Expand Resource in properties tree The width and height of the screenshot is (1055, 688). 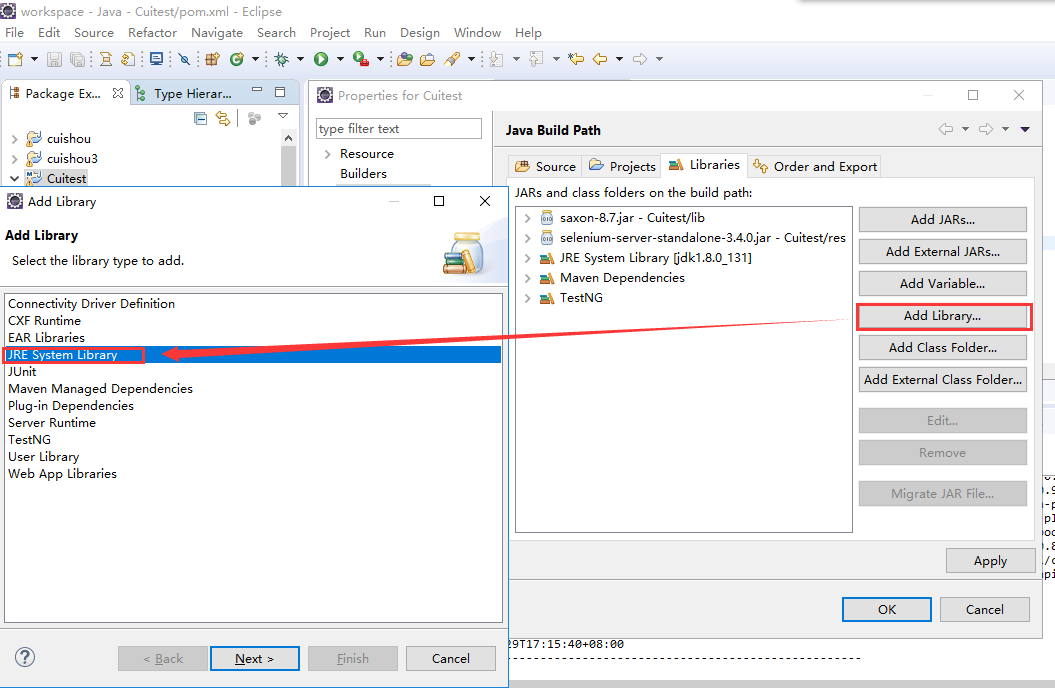(328, 154)
